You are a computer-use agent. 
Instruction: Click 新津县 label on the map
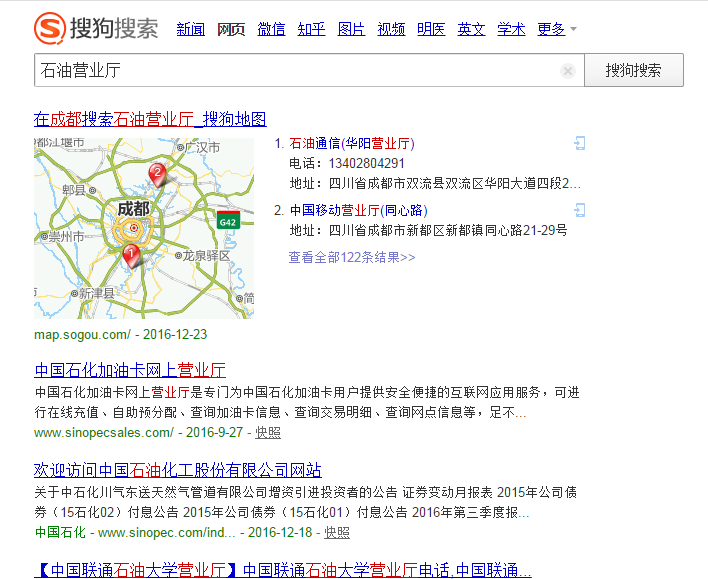click(x=97, y=294)
